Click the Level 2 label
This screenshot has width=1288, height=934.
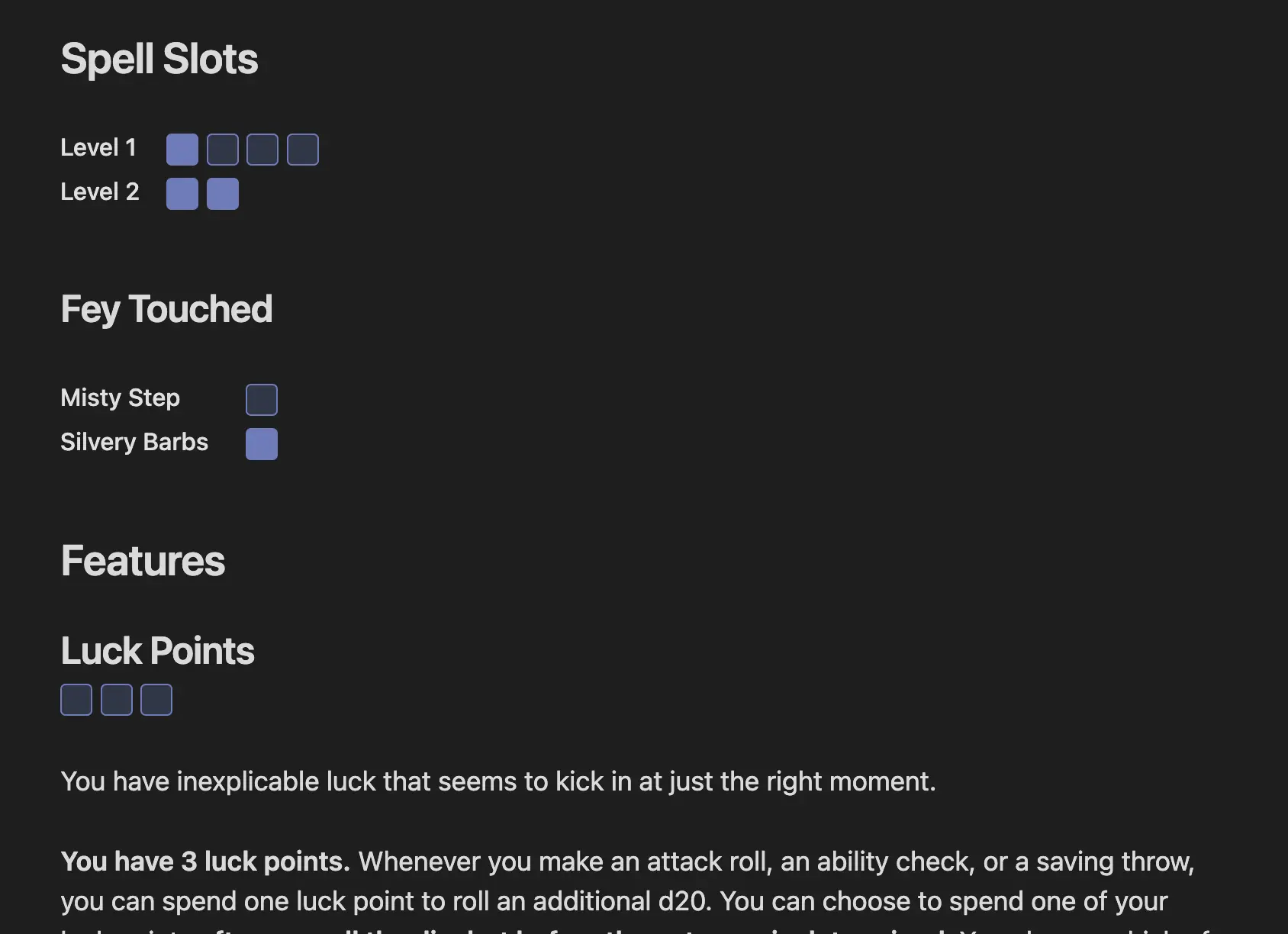click(x=100, y=192)
